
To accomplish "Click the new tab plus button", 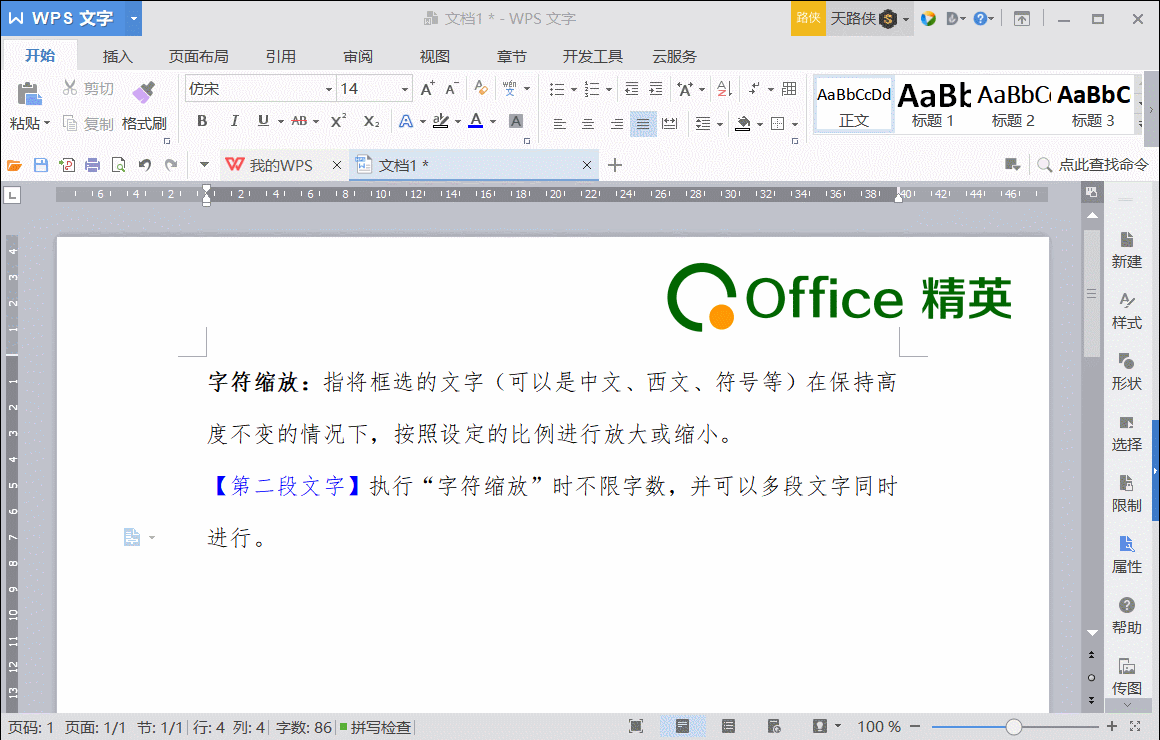I will click(615, 165).
